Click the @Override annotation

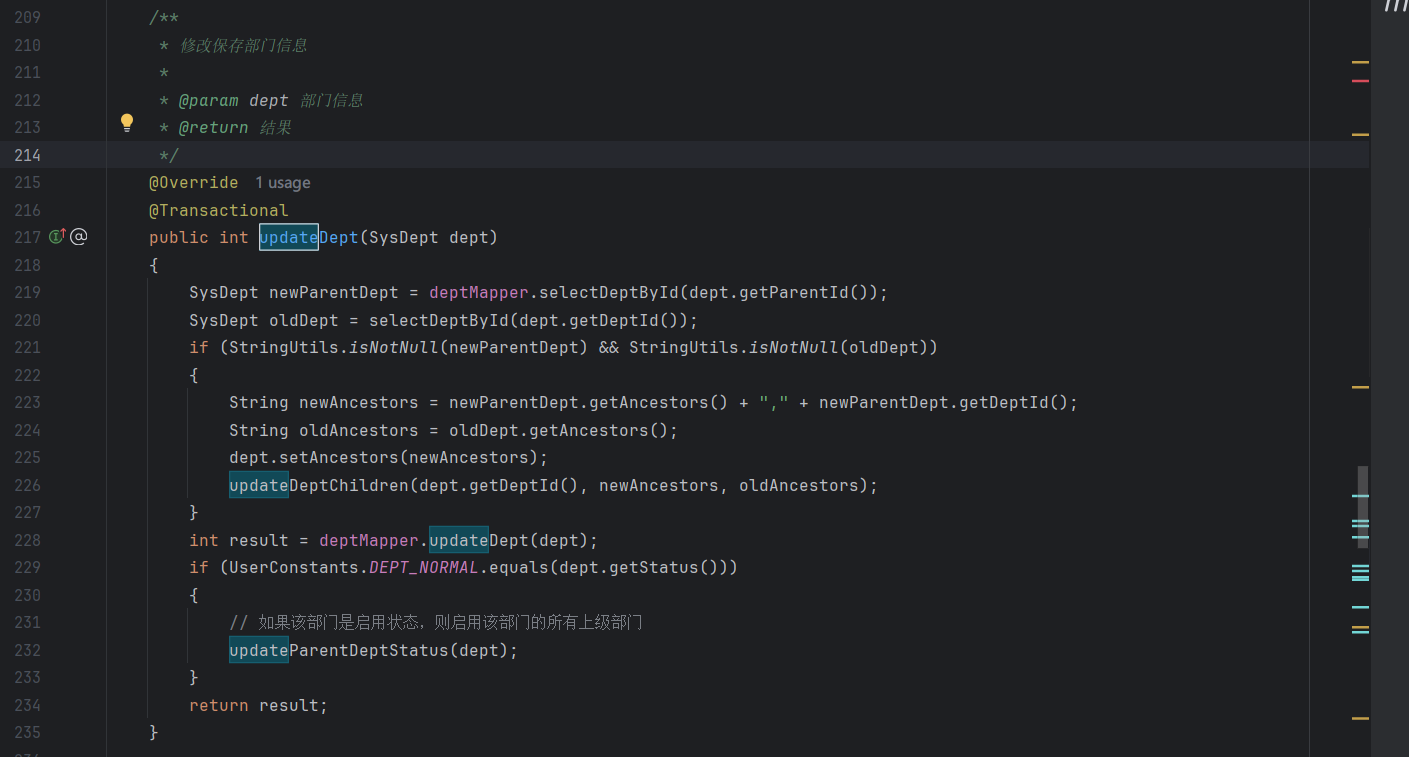(194, 182)
